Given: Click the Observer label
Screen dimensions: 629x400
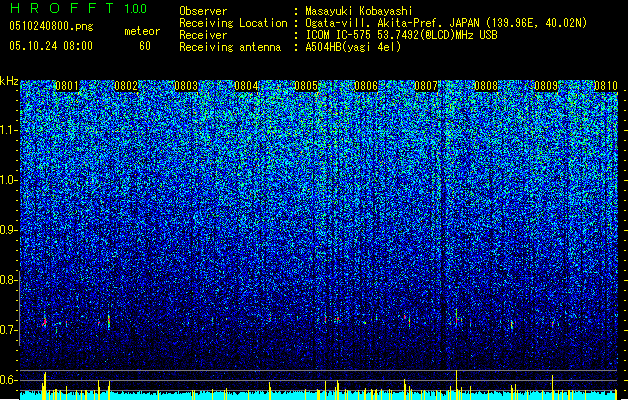Looking at the screenshot, I should click(x=203, y=11).
